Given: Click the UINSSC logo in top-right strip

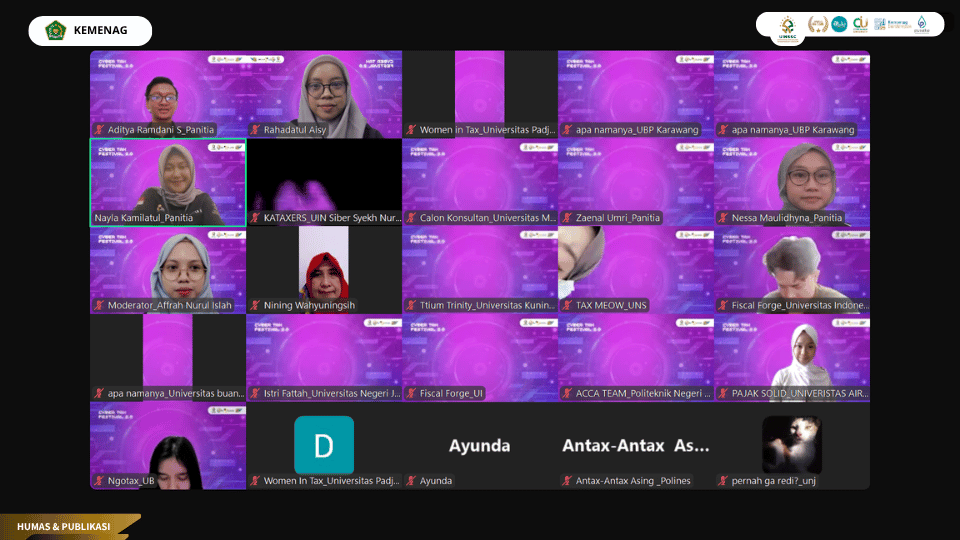Looking at the screenshot, I should point(787,28).
